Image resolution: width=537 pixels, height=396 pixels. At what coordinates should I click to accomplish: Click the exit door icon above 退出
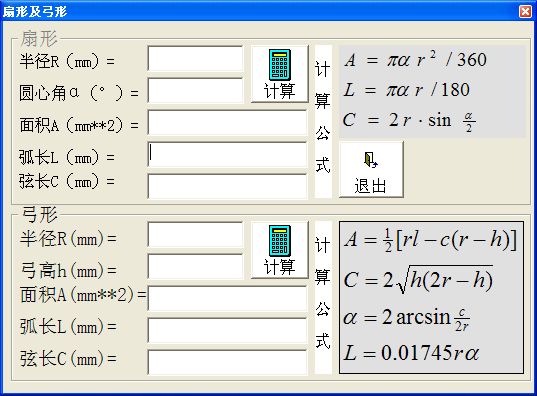(370, 160)
